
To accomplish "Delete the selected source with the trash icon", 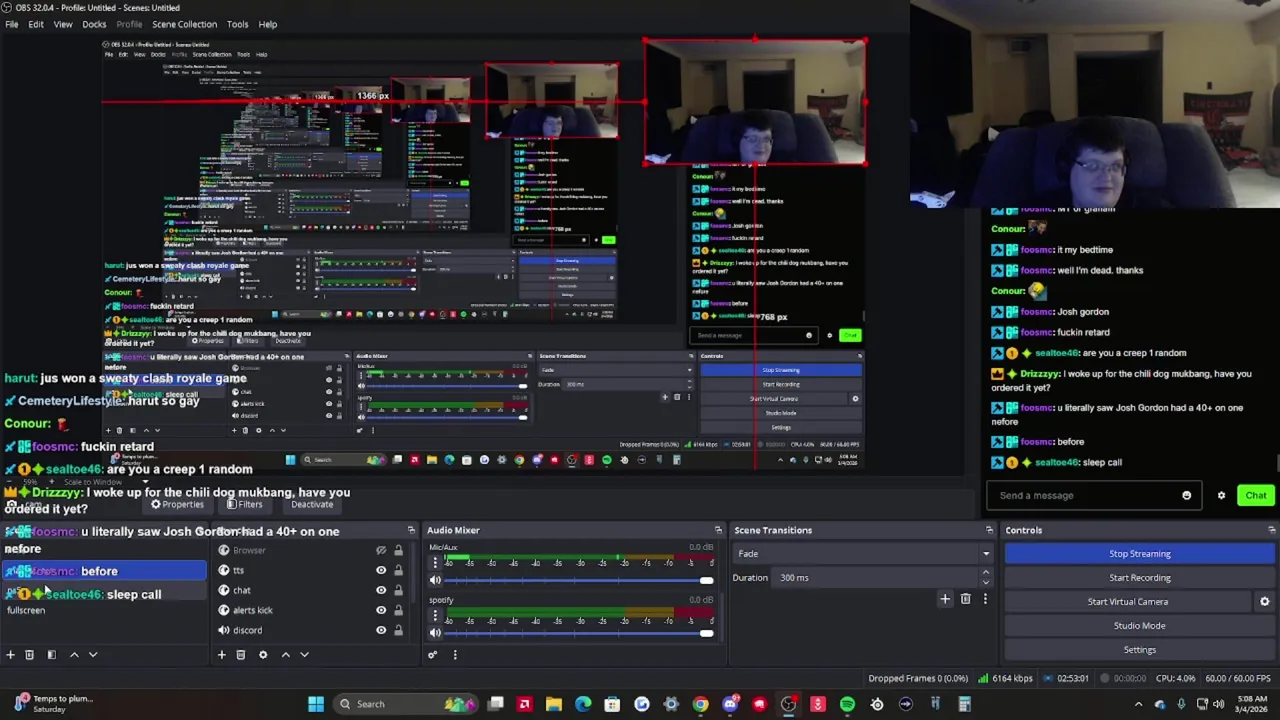I will [241, 655].
